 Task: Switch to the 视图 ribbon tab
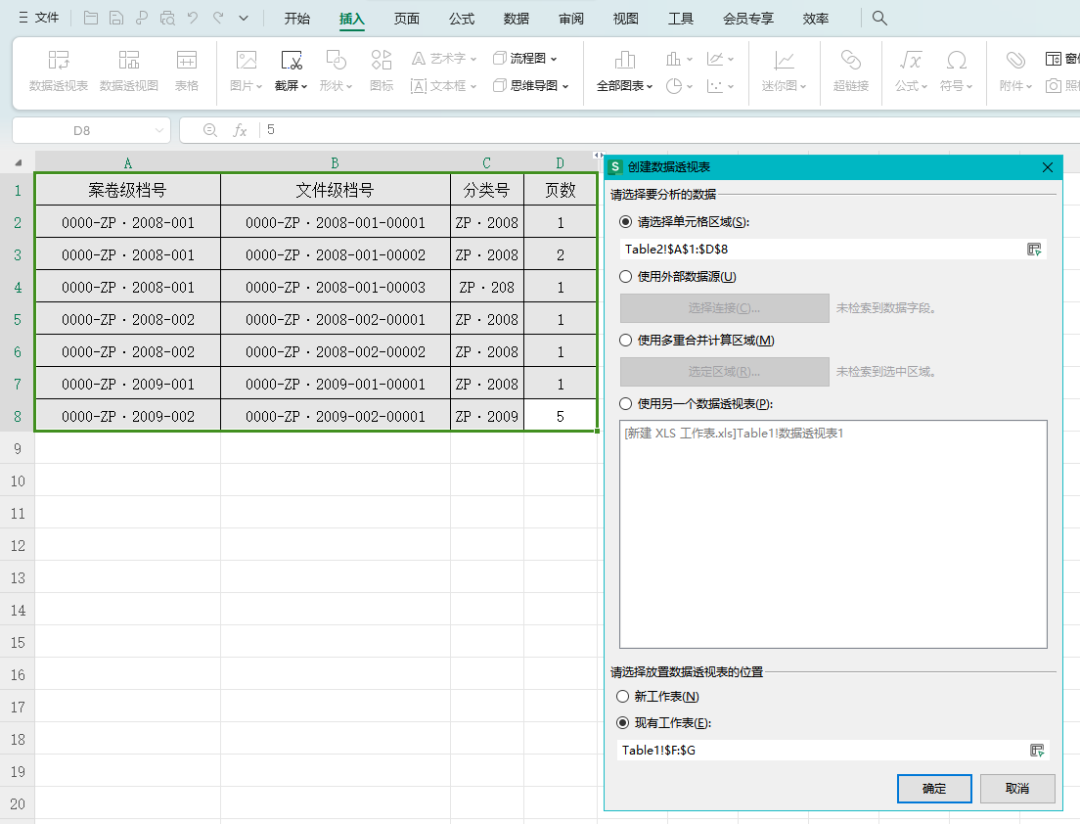point(625,19)
